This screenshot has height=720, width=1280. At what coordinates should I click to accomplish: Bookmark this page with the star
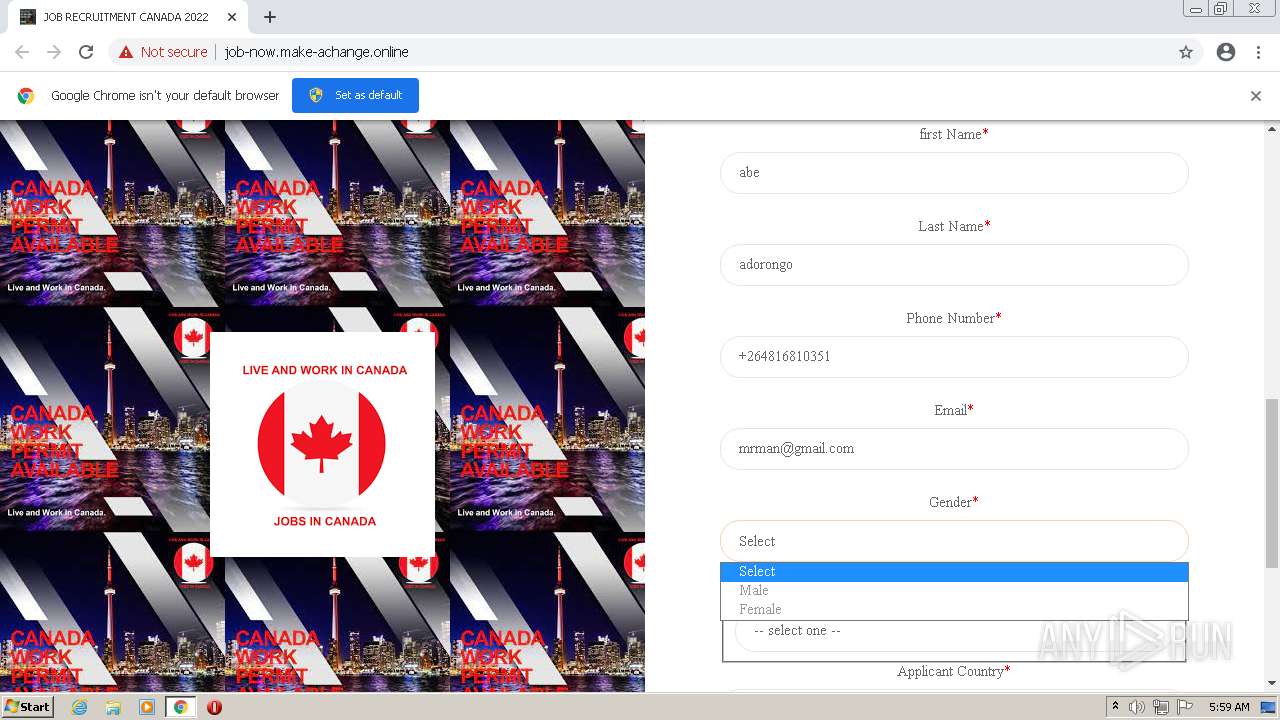pyautogui.click(x=1186, y=52)
